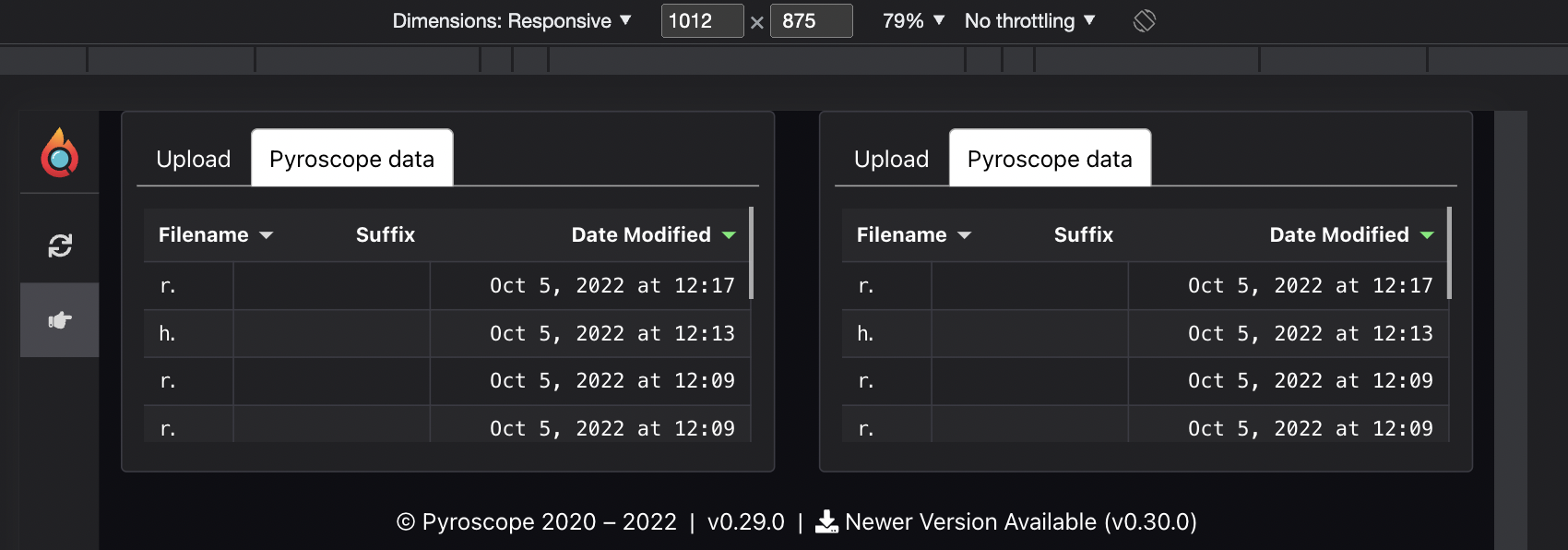Click the Pyroscope flame logo
Image resolution: width=1568 pixels, height=550 pixels.
pyautogui.click(x=60, y=152)
